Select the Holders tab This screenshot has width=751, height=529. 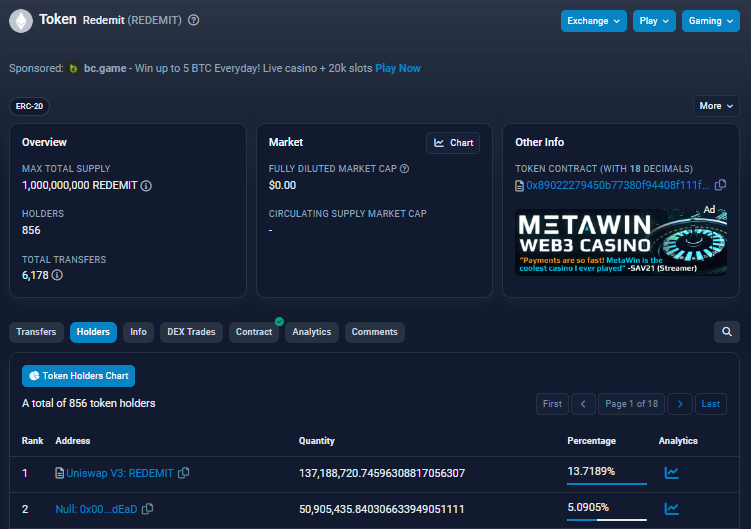pyautogui.click(x=93, y=332)
